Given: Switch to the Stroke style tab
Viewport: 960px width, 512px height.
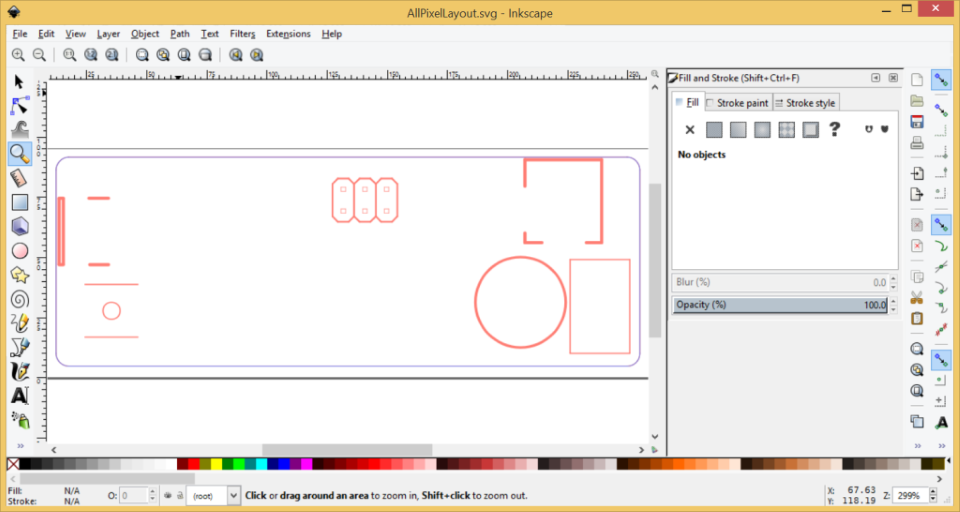Looking at the screenshot, I should point(805,103).
